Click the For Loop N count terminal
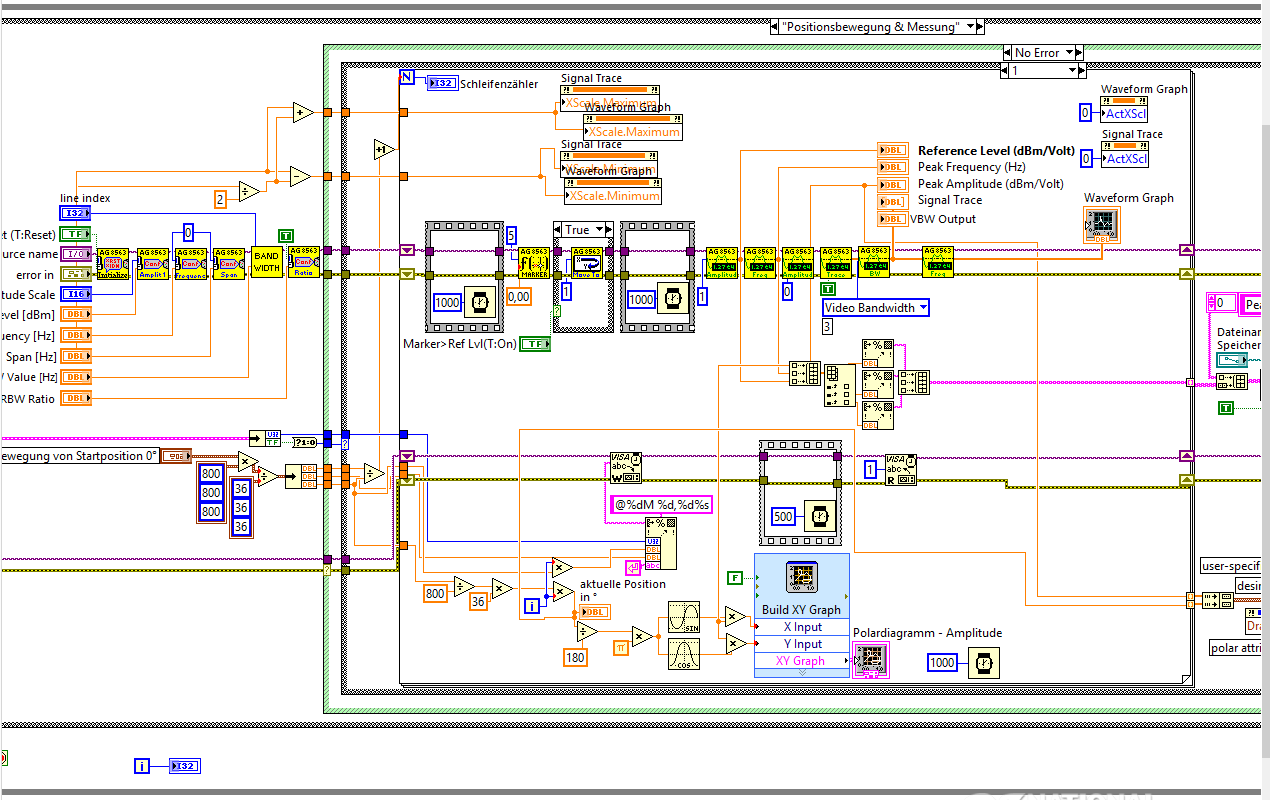1270x800 pixels. point(406,77)
